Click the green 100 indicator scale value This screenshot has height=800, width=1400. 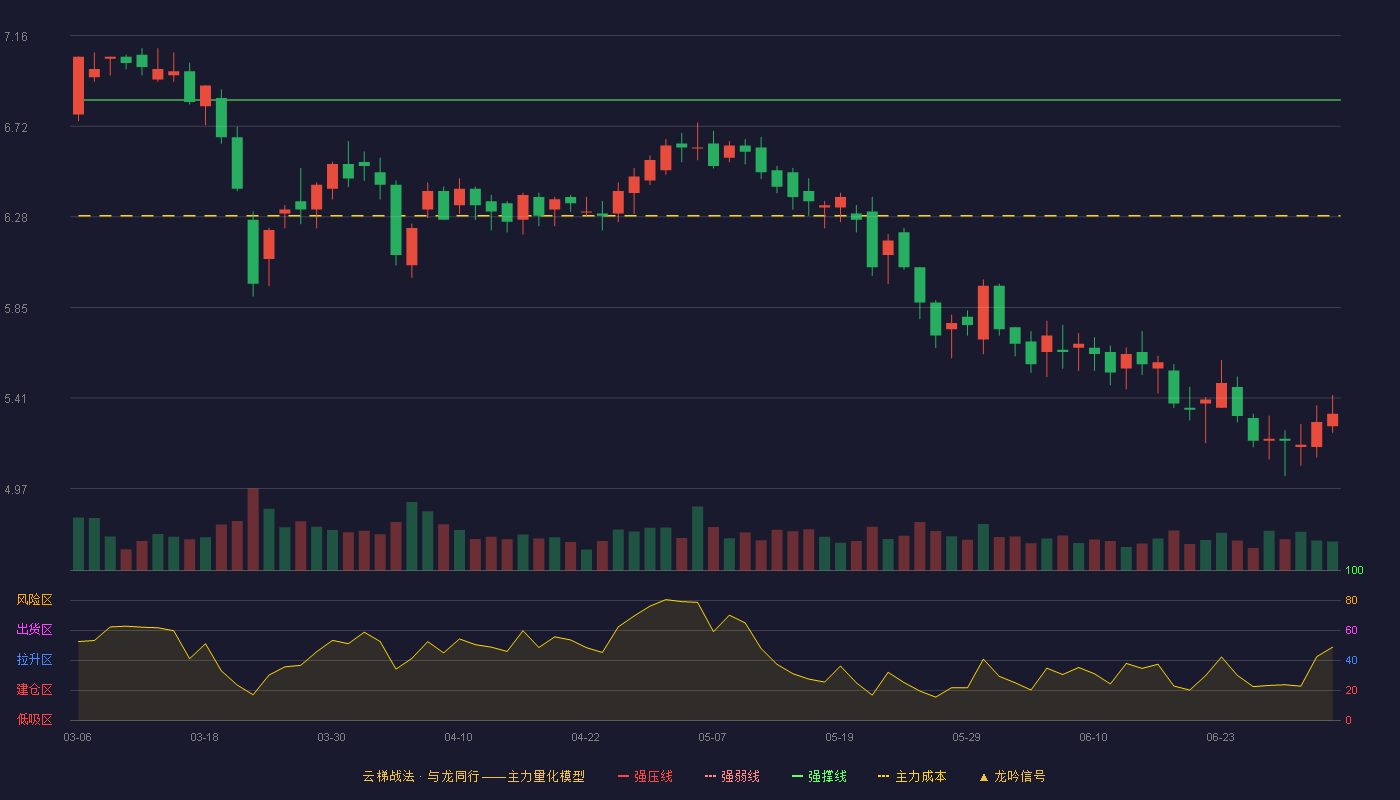click(1354, 570)
